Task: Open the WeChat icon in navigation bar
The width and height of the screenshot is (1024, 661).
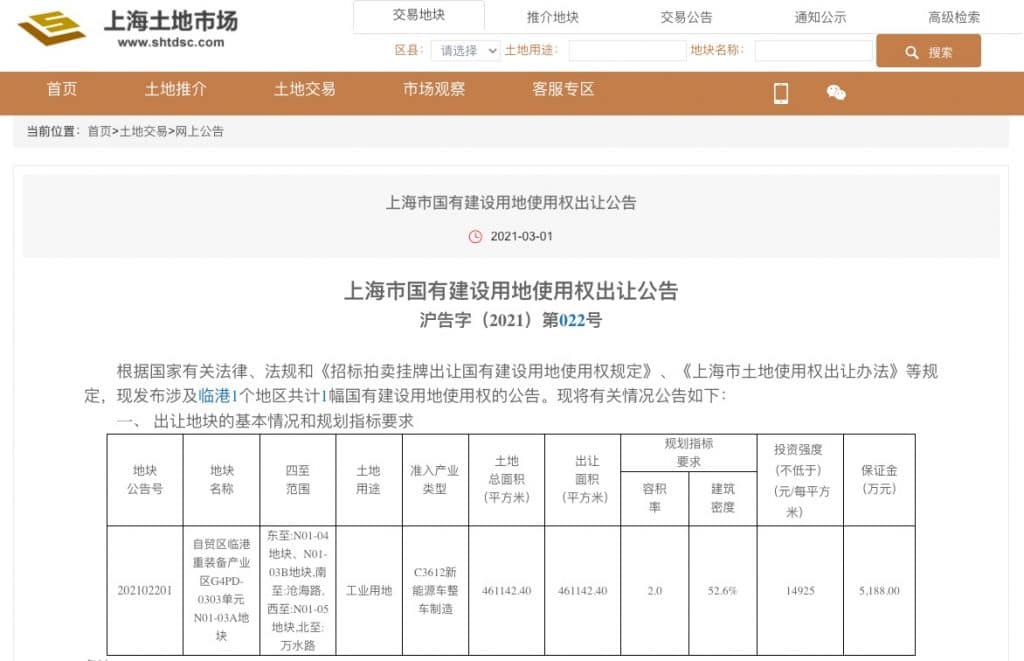Action: pyautogui.click(x=836, y=92)
